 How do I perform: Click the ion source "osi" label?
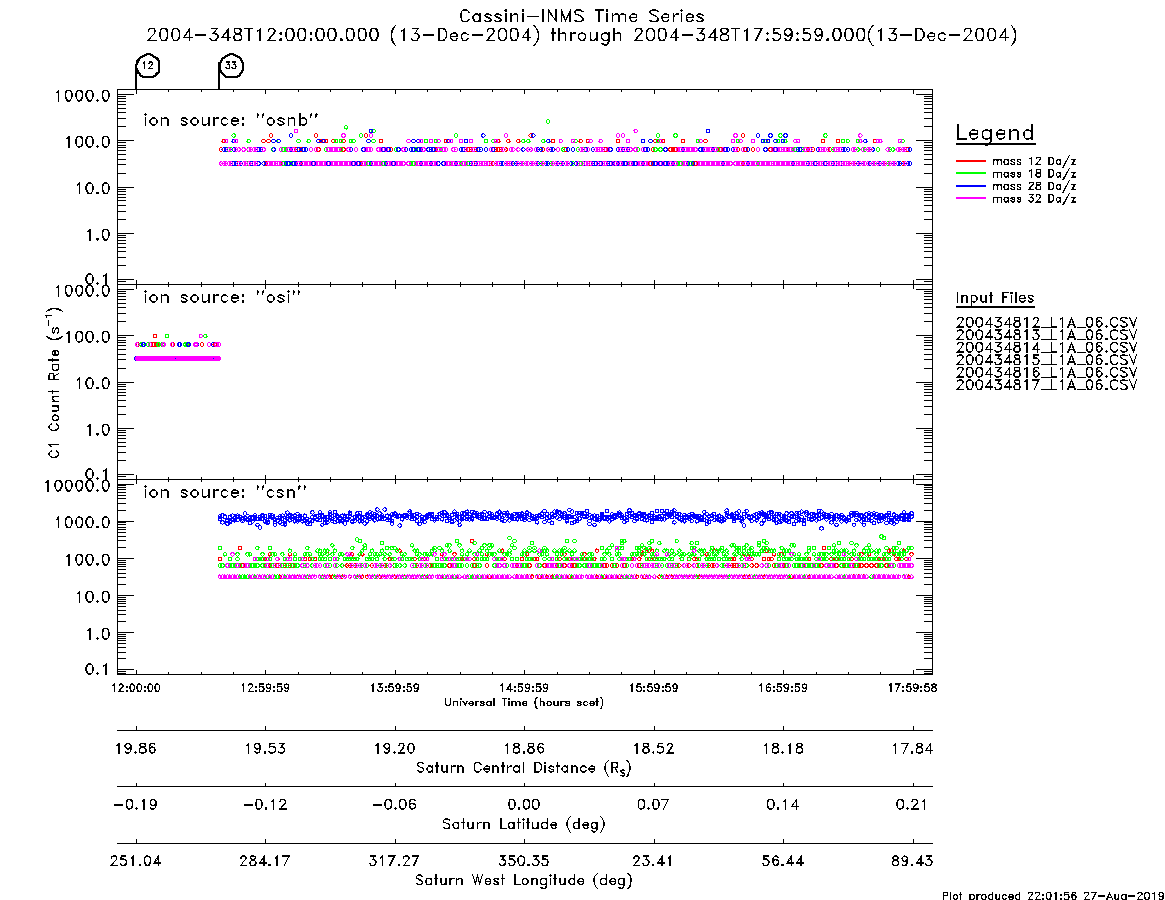tap(222, 297)
